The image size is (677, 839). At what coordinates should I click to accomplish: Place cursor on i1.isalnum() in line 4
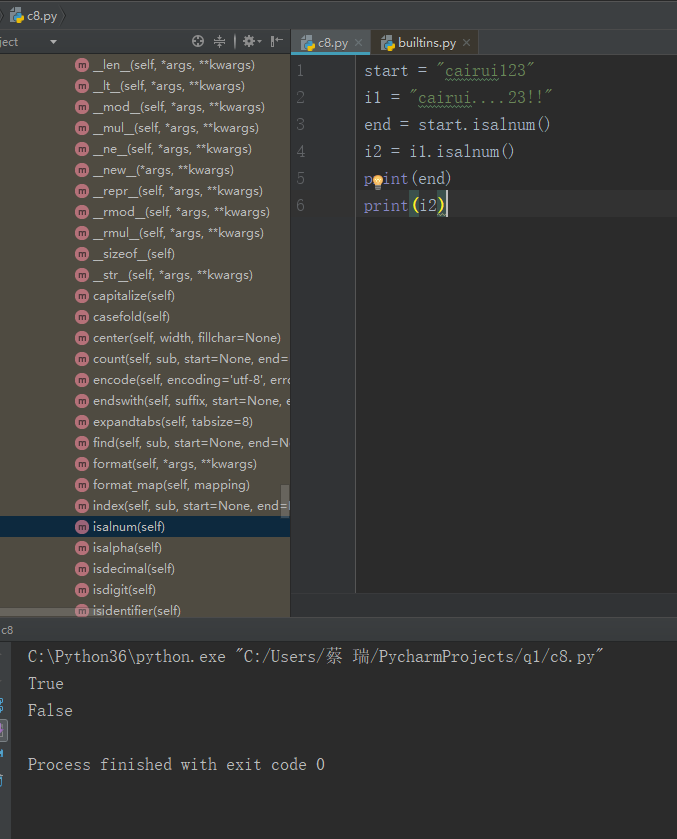click(x=461, y=151)
